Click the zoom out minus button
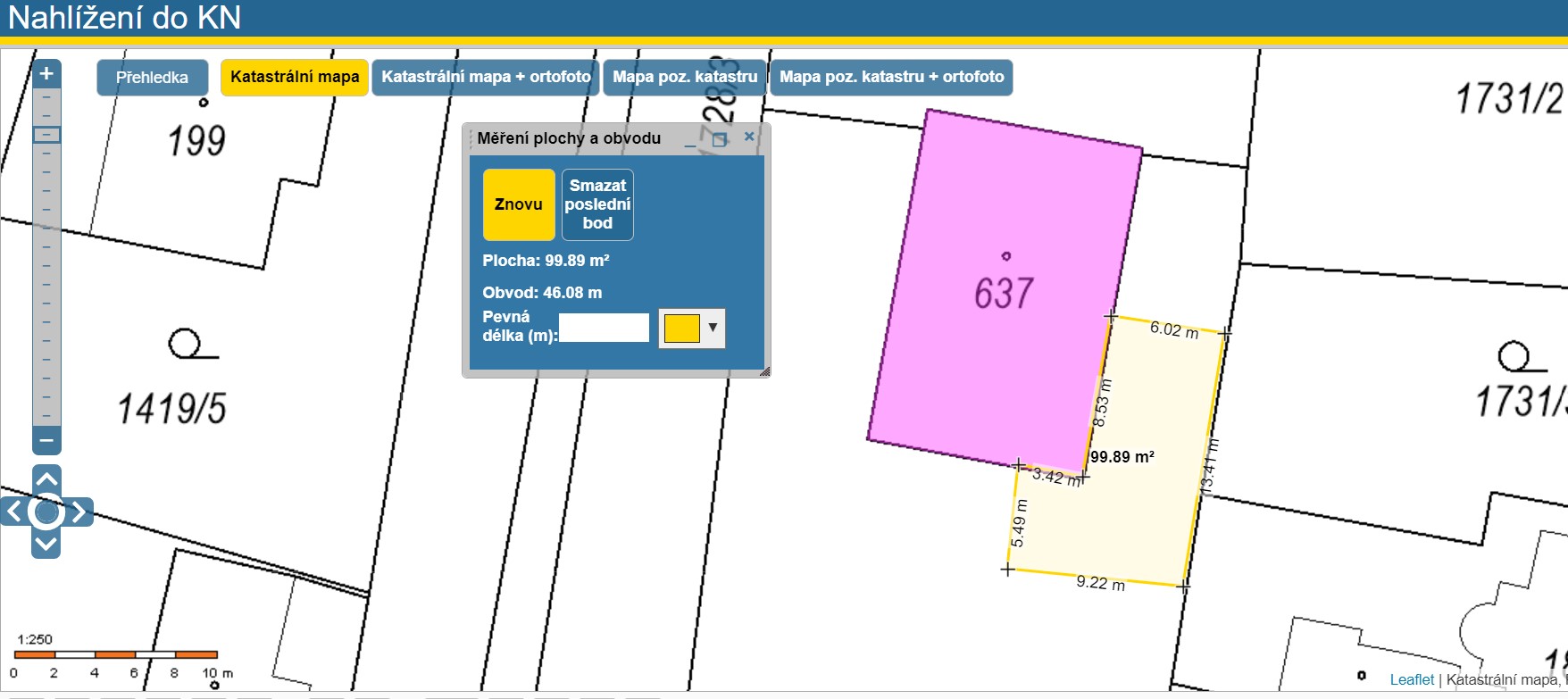The width and height of the screenshot is (1568, 699). [46, 440]
